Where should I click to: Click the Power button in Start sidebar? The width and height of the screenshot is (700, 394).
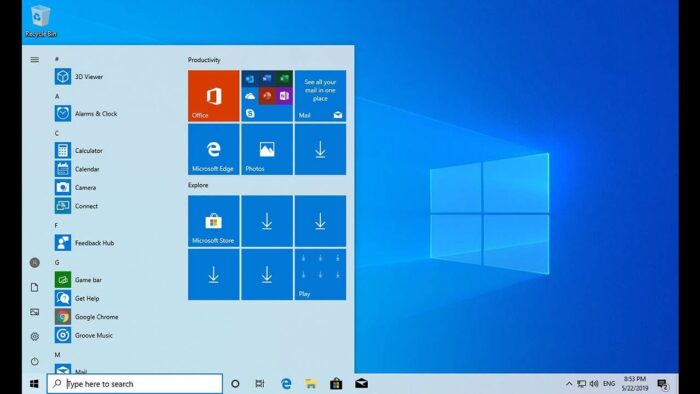point(34,361)
